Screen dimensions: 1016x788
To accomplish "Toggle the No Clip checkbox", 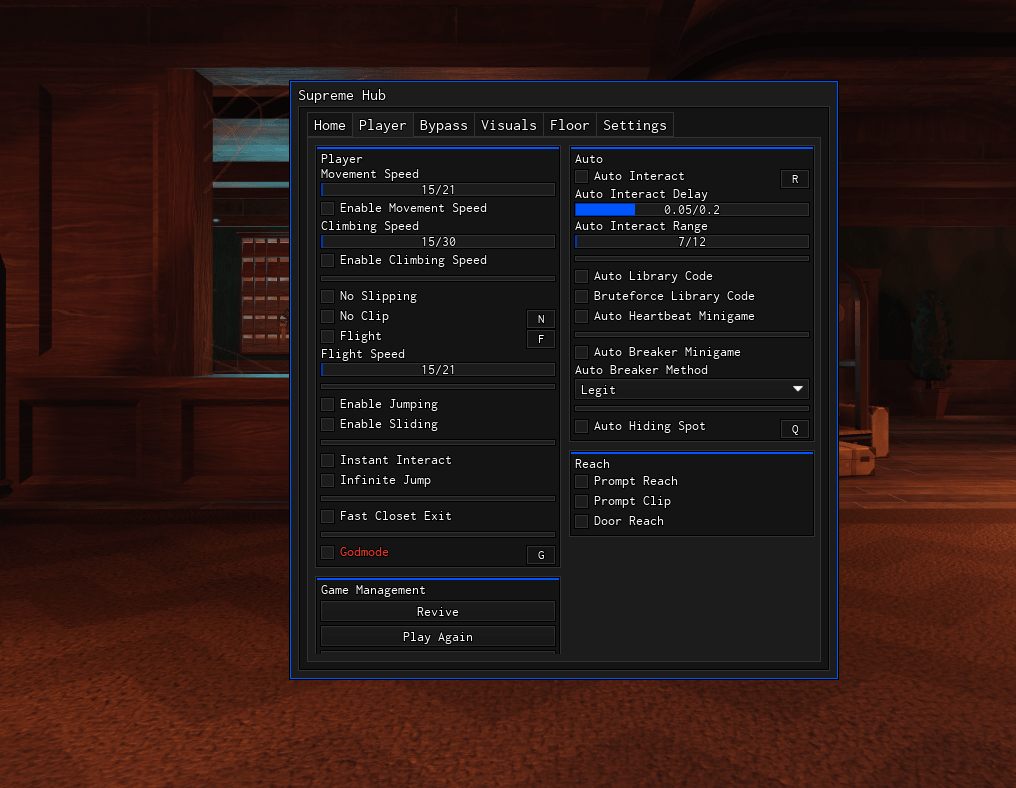I will [x=328, y=316].
